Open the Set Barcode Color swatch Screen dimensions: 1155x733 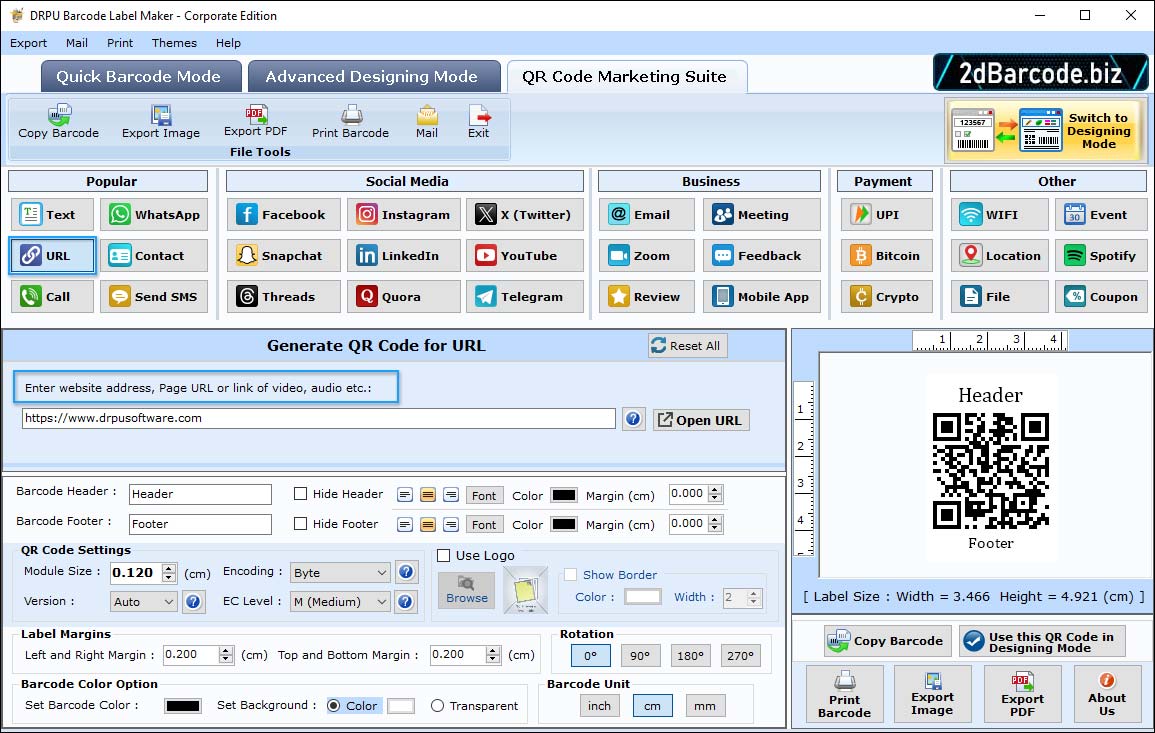183,706
